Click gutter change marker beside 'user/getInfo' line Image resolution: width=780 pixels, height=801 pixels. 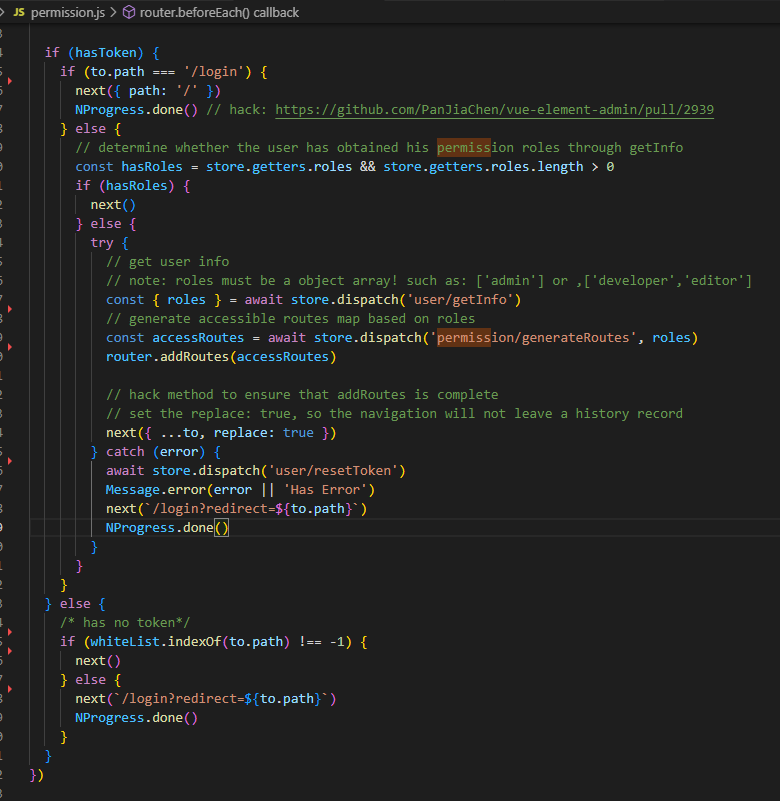[10, 309]
